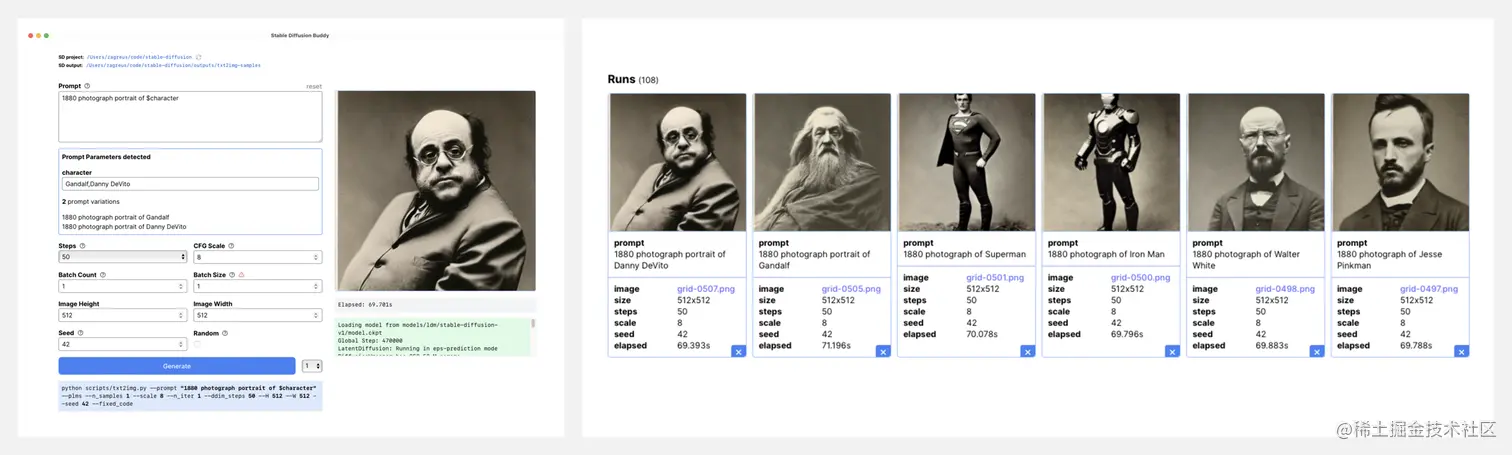Select Iron Man thumbnail in Runs
This screenshot has height=455, width=1512.
(x=1111, y=162)
